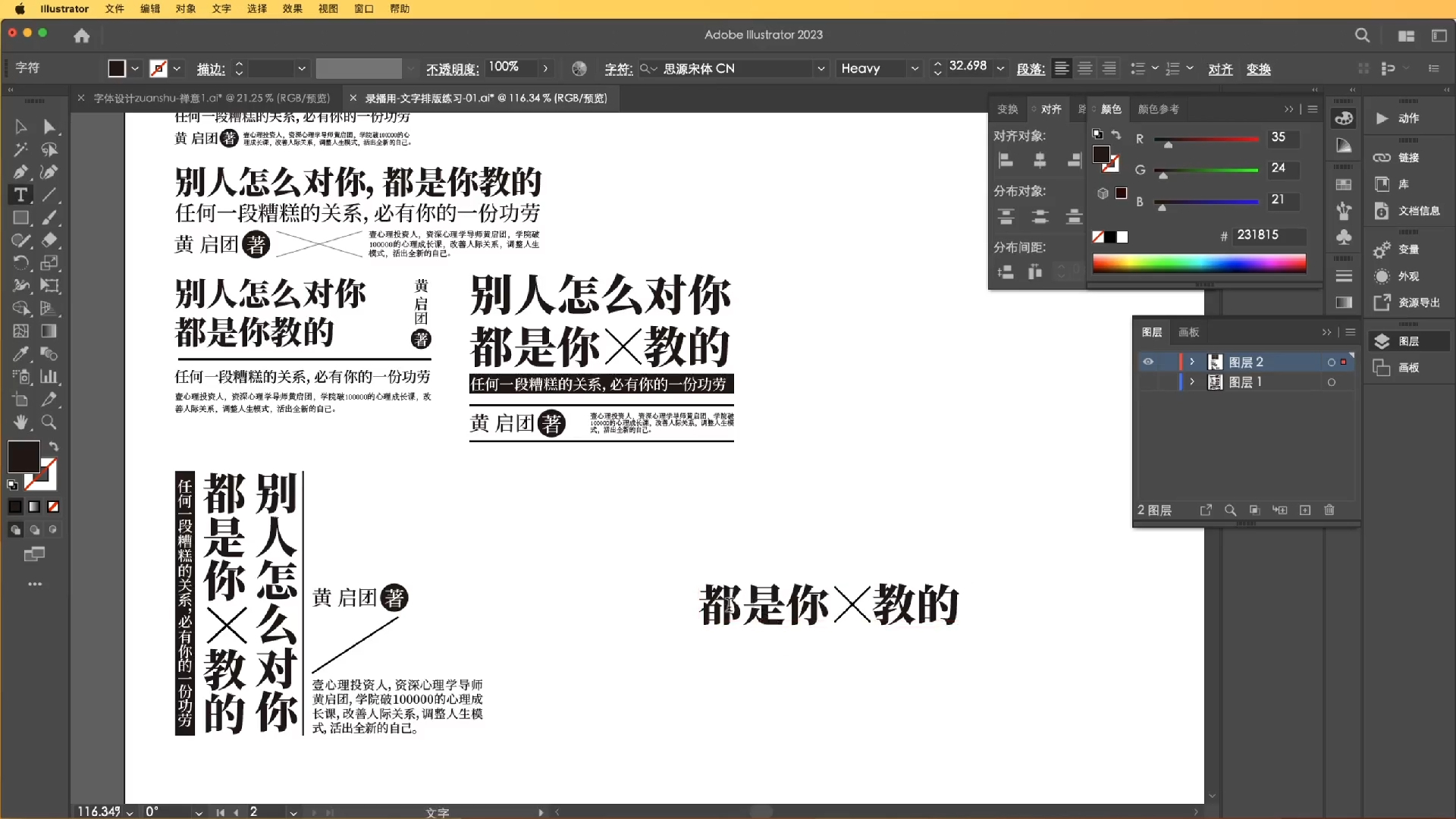1456x819 pixels.
Task: Expand 图层 2 layer contents
Action: (1192, 361)
